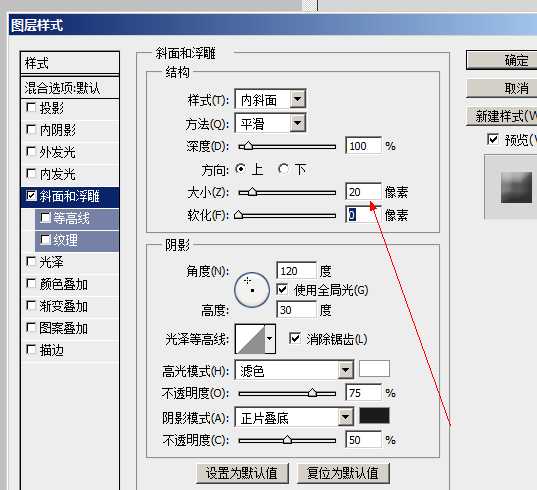Viewport: 537px width, 490px height.
Task: Click 设置为默认值 button
Action: [242, 473]
